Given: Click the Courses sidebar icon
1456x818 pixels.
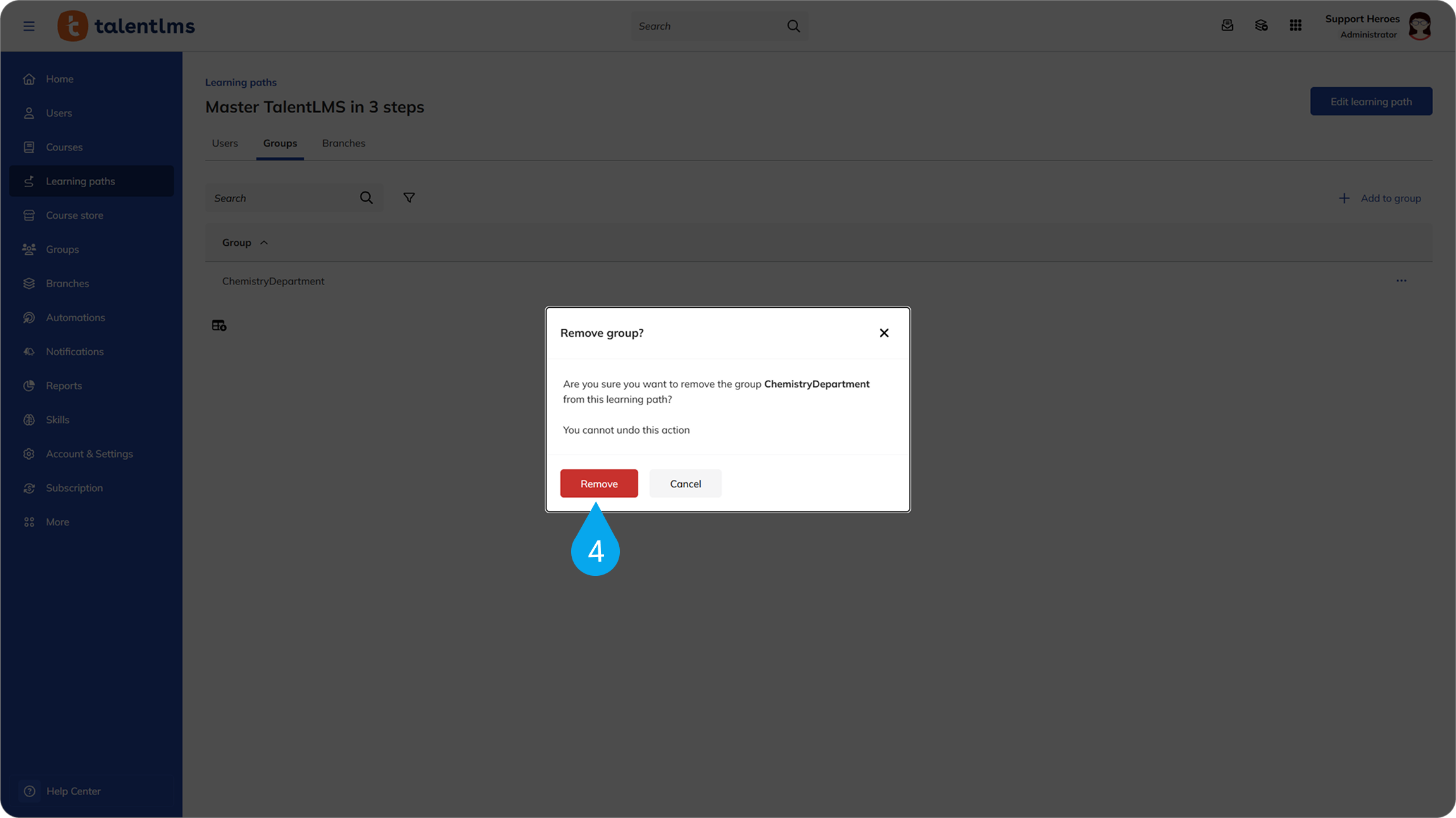Looking at the screenshot, I should [29, 147].
